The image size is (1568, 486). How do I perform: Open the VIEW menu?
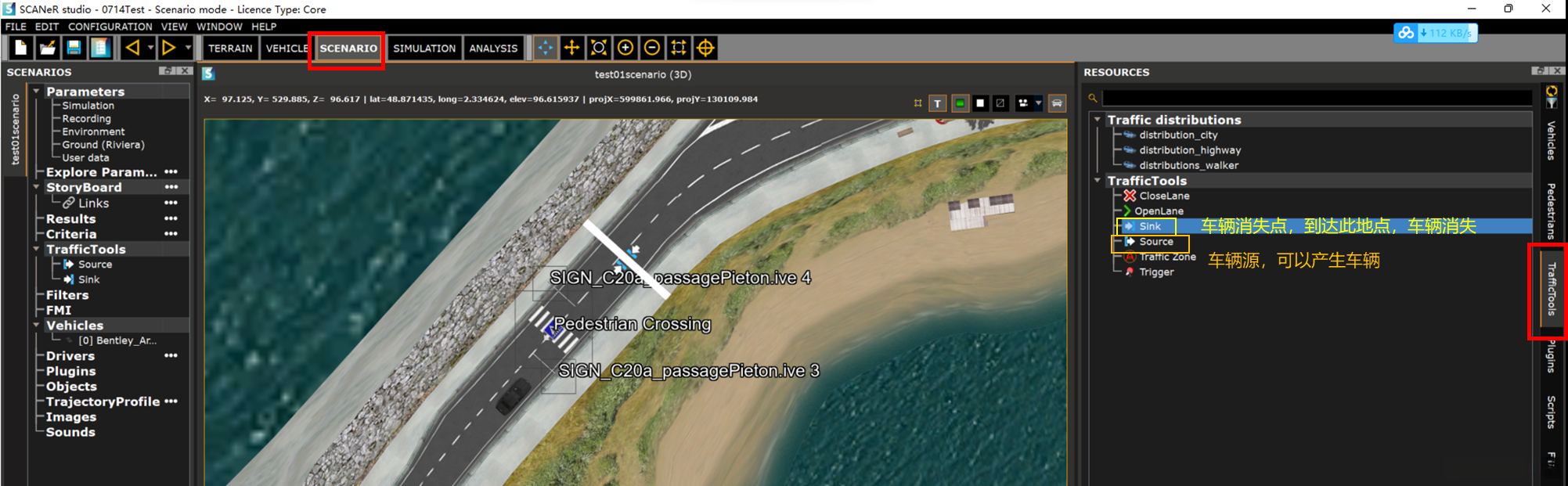click(x=174, y=27)
